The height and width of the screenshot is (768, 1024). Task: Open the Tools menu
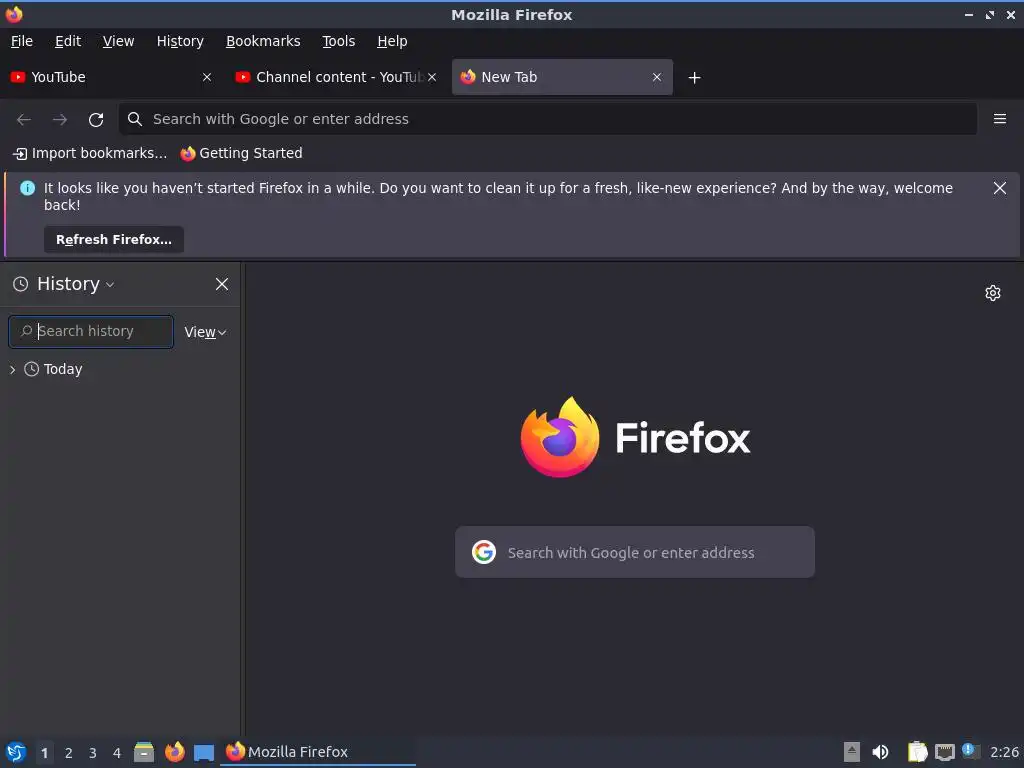pos(338,41)
